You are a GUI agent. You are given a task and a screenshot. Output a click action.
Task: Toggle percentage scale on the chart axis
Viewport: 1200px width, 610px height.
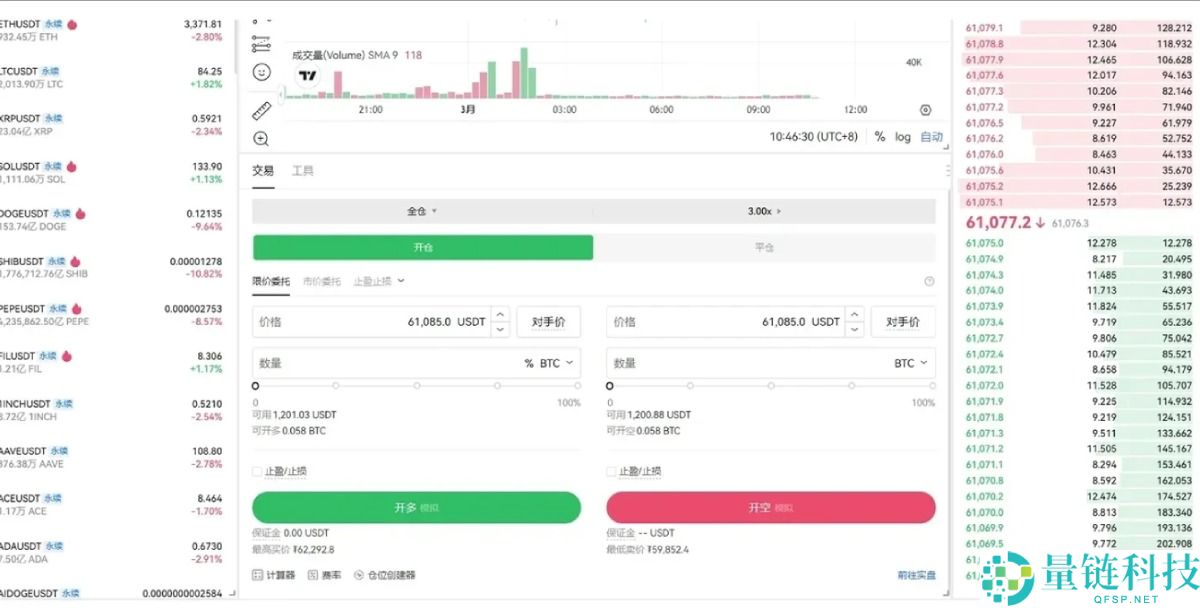coord(880,136)
